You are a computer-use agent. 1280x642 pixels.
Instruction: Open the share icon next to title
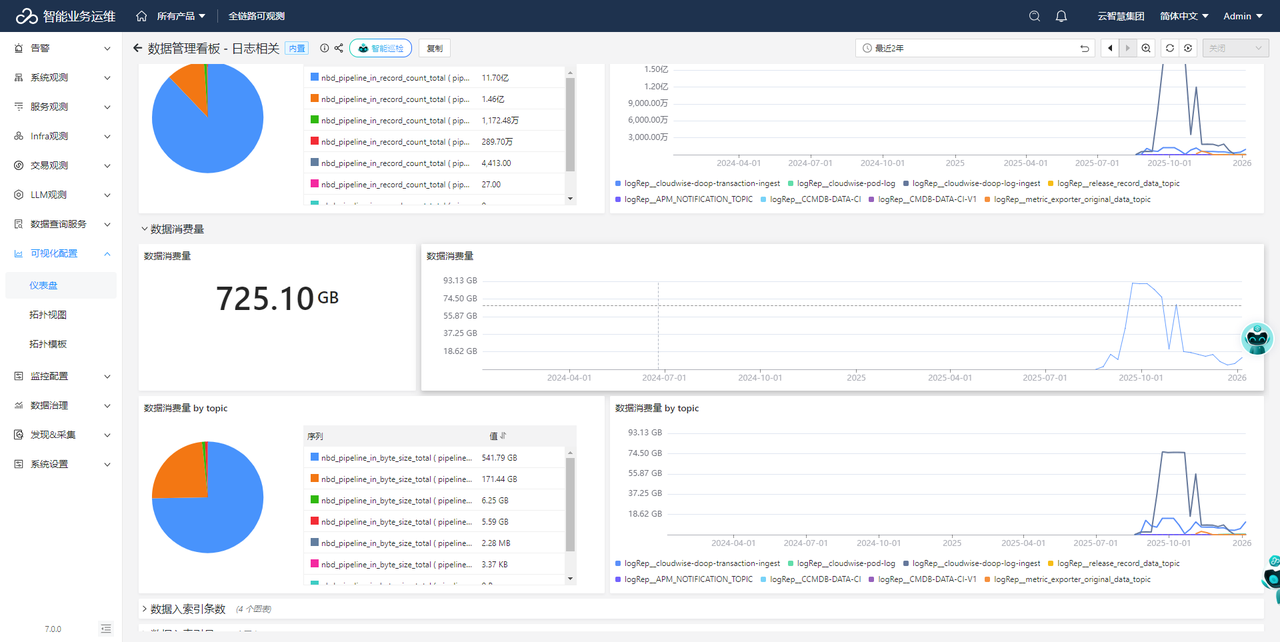pyautogui.click(x=339, y=48)
